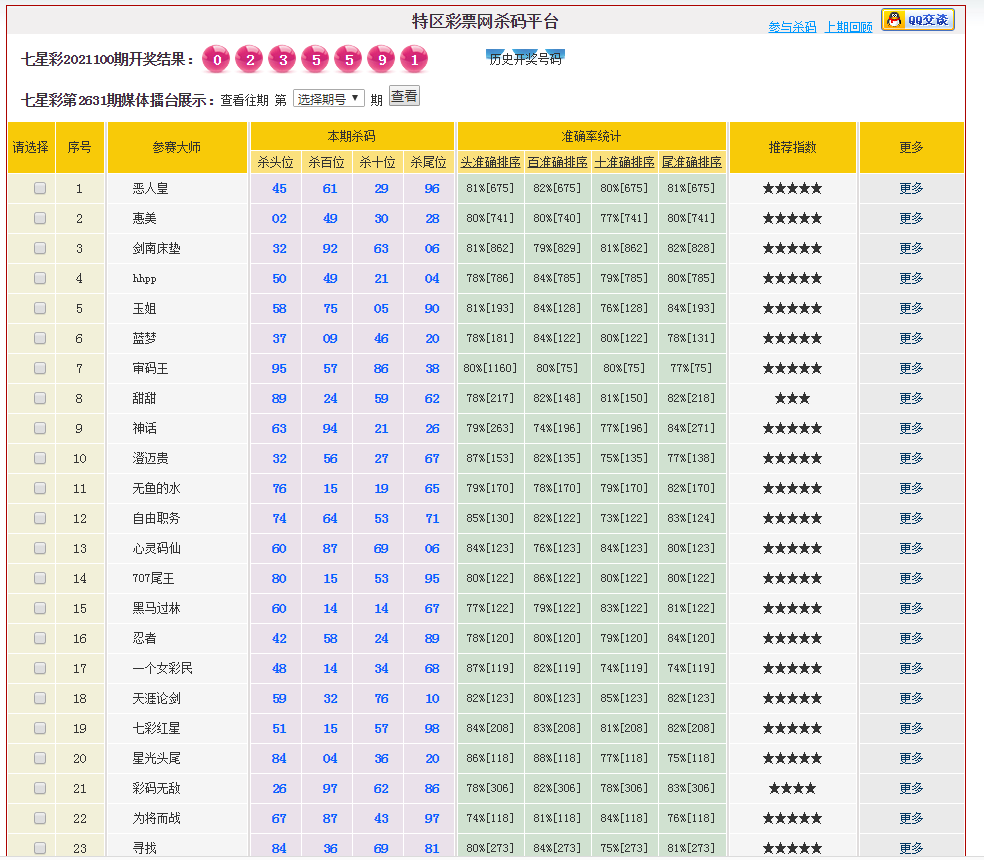Check the box beside 自由职务
Screen dimensions: 984x860
pos(40,518)
